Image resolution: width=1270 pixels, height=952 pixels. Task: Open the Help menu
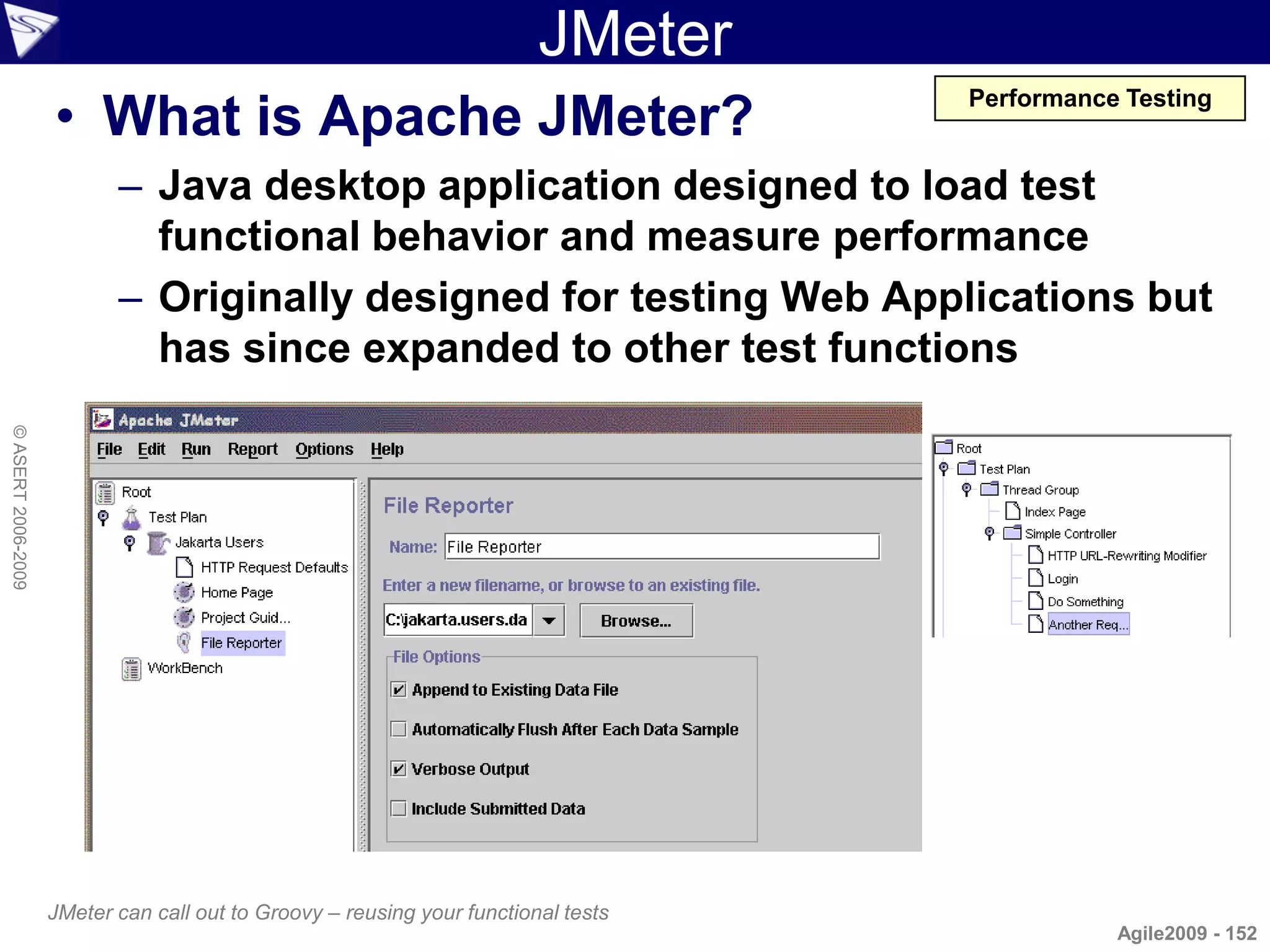point(387,449)
